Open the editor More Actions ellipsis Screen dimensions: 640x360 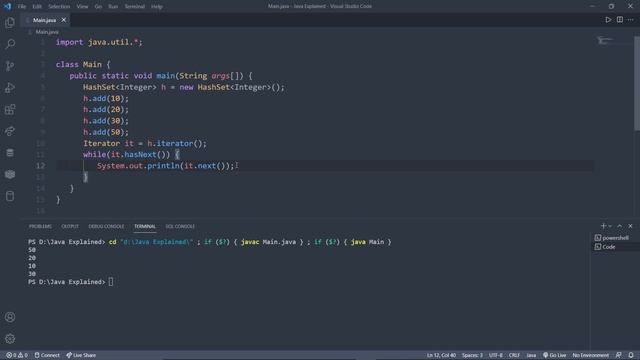tap(631, 20)
